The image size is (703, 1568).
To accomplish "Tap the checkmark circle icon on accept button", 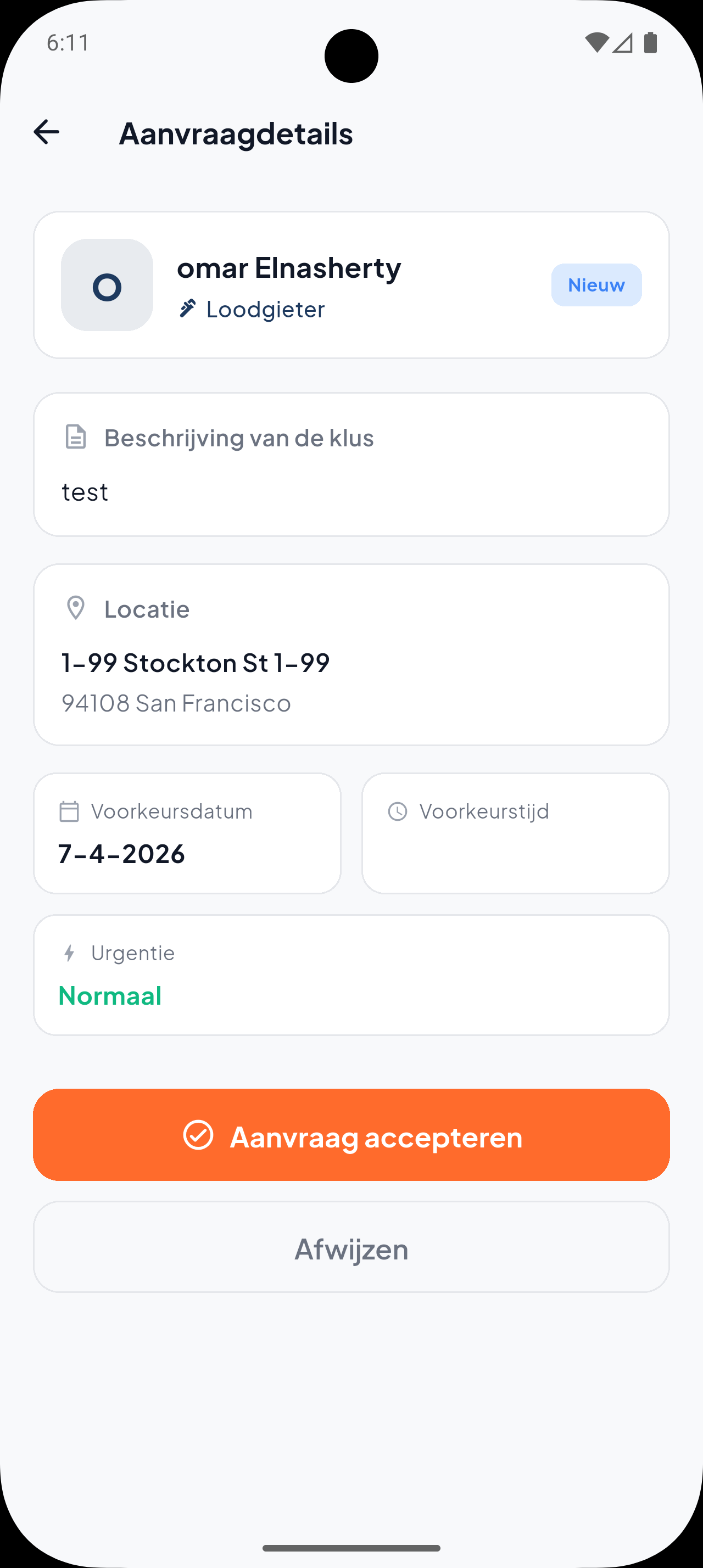I will 198,1135.
